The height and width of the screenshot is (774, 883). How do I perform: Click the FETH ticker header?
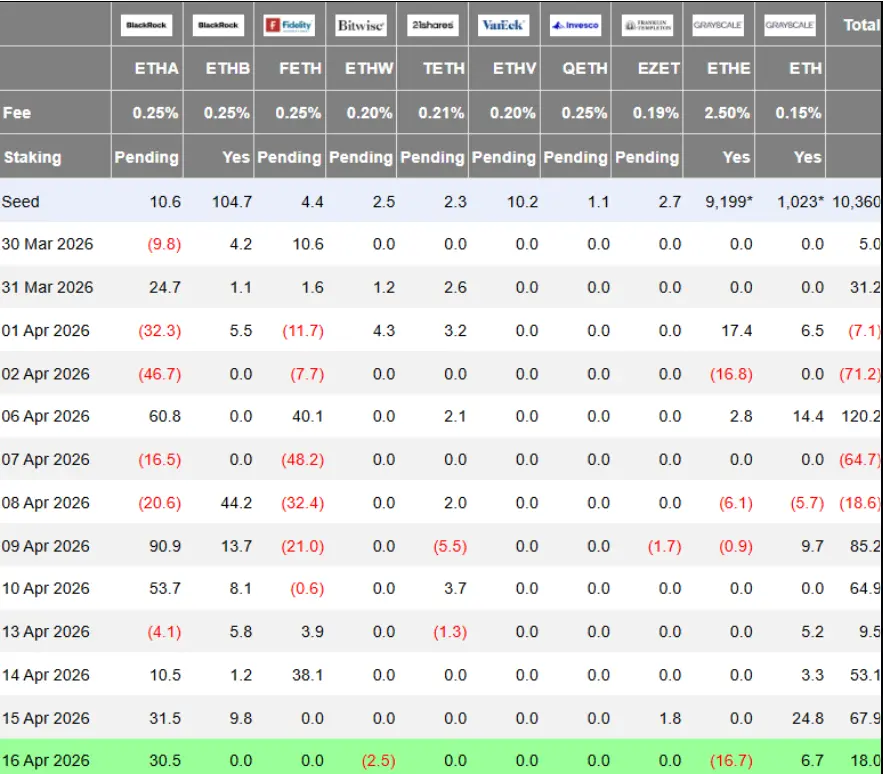tap(300, 69)
